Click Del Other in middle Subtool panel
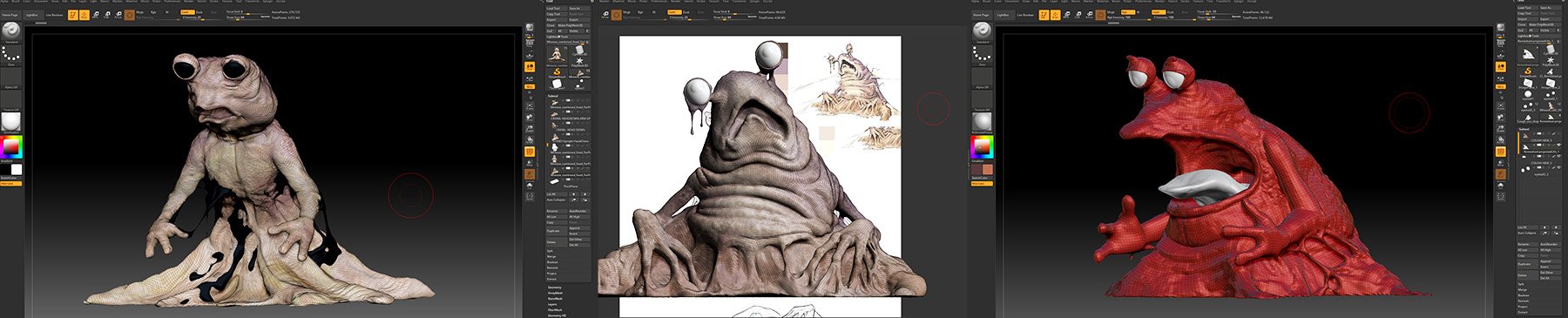This screenshot has width=1568, height=318. tap(579, 239)
